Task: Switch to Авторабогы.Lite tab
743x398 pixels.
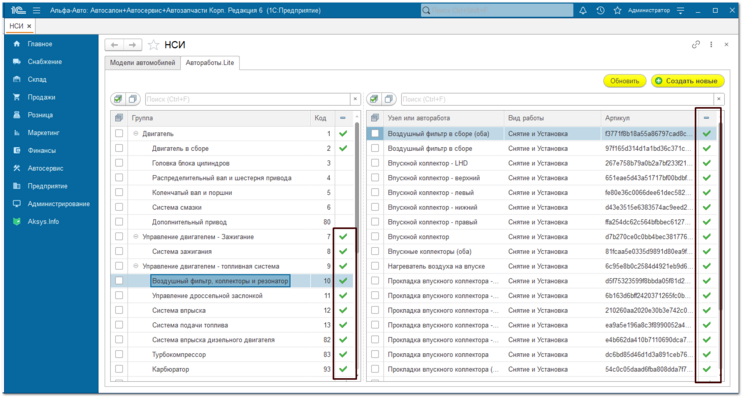Action: 210,63
